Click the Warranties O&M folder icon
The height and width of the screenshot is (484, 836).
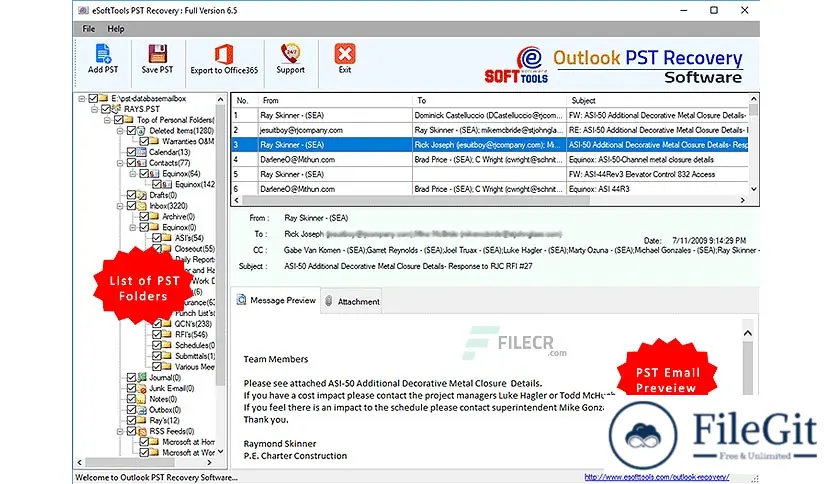[x=154, y=141]
